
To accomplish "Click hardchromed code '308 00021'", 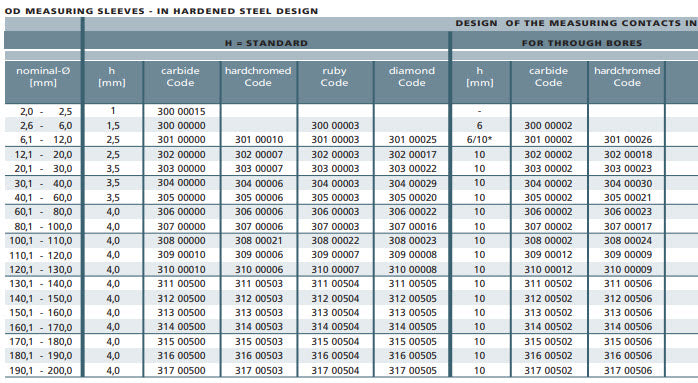I will click(x=259, y=240).
